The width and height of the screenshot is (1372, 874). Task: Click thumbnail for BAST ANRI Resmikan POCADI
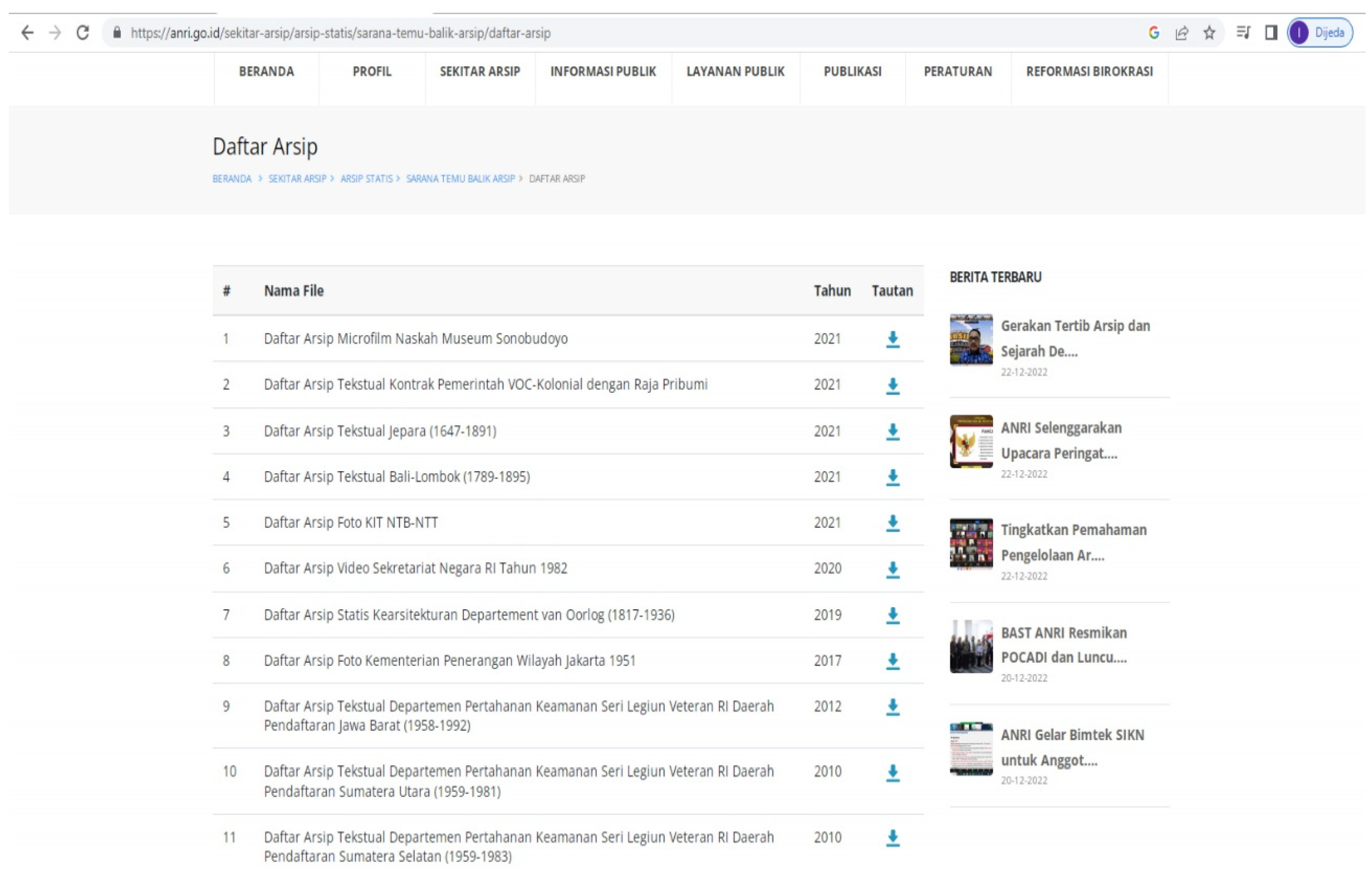tap(971, 647)
